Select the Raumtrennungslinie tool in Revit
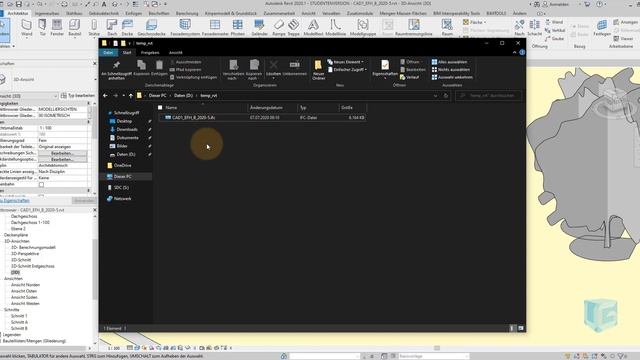 click(414, 28)
